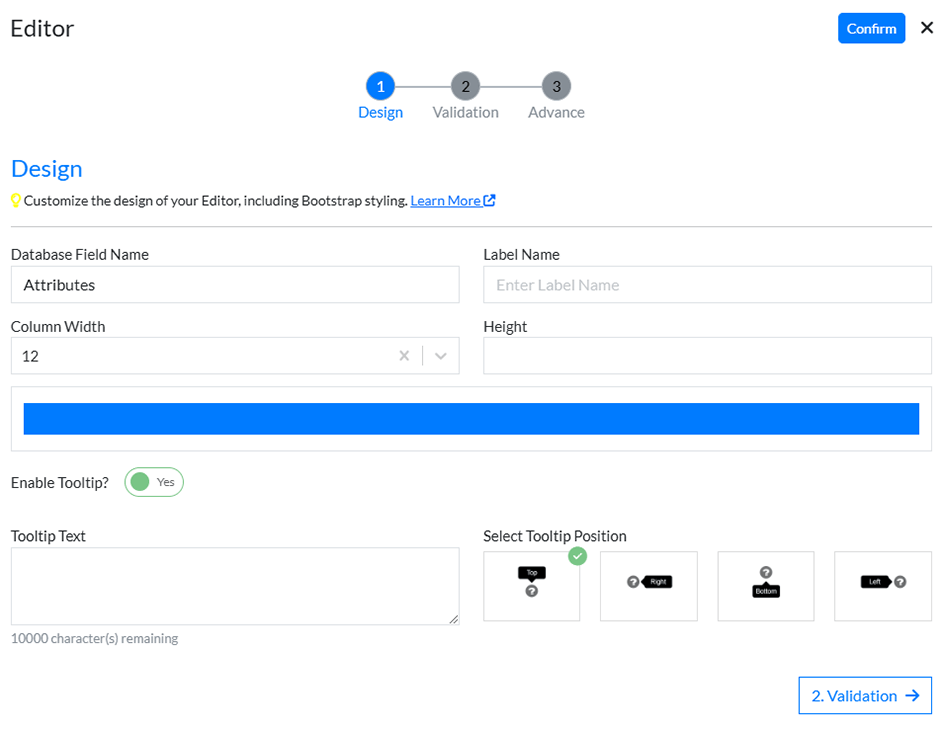Image resolution: width=942 pixels, height=732 pixels.
Task: Go to step 3 Advance
Action: (x=556, y=87)
